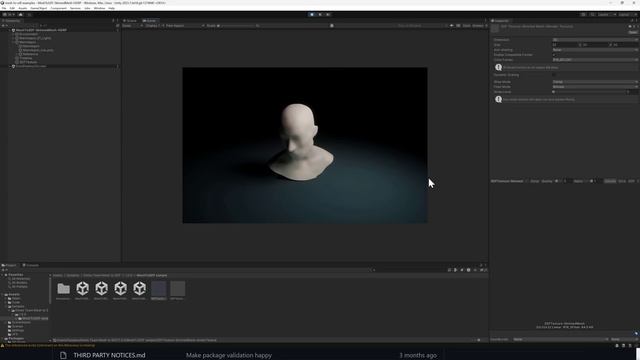Click the Pause button in the toolbar
The width and height of the screenshot is (640, 360).
pyautogui.click(x=320, y=14)
